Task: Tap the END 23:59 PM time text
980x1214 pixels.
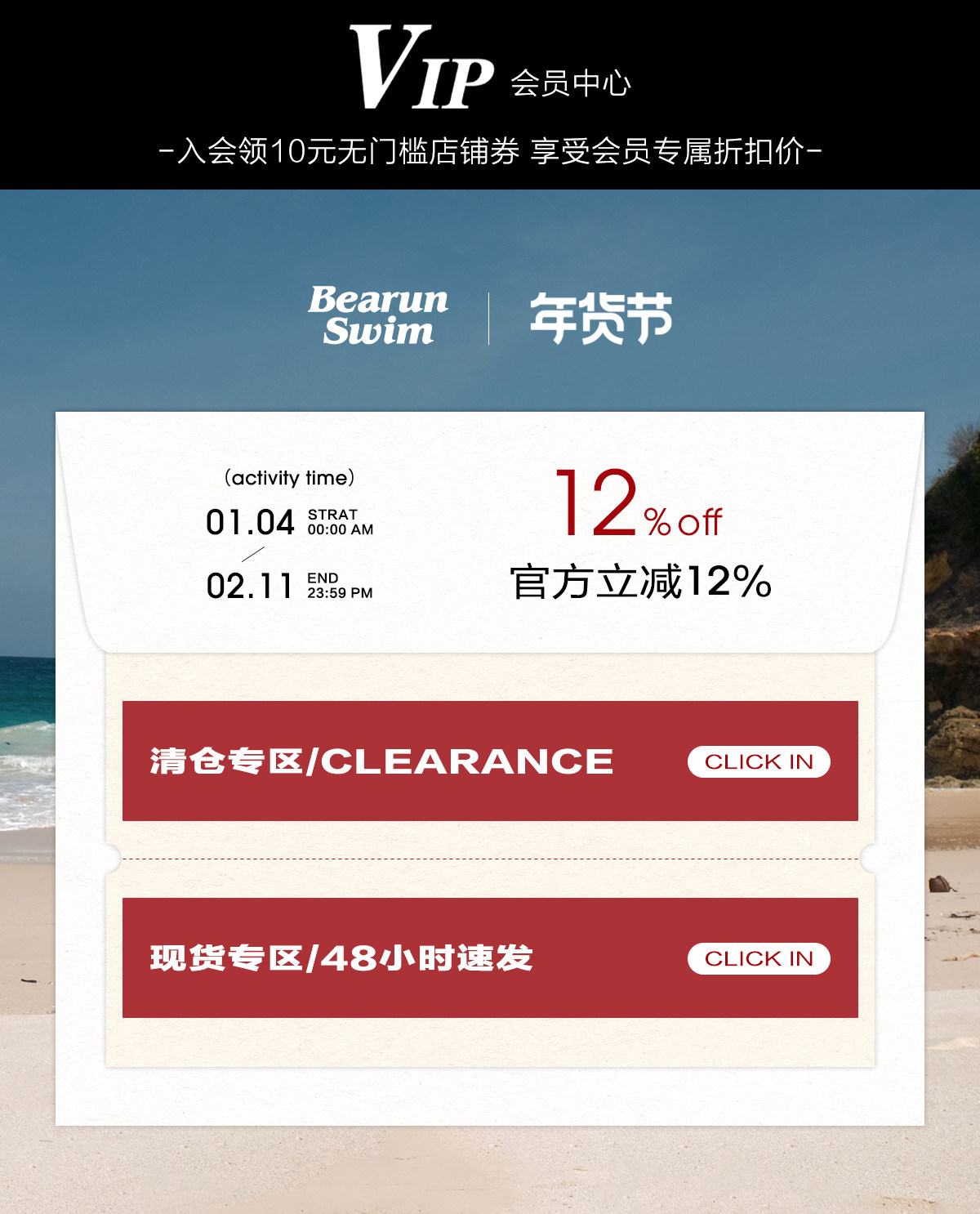Action: pos(340,586)
